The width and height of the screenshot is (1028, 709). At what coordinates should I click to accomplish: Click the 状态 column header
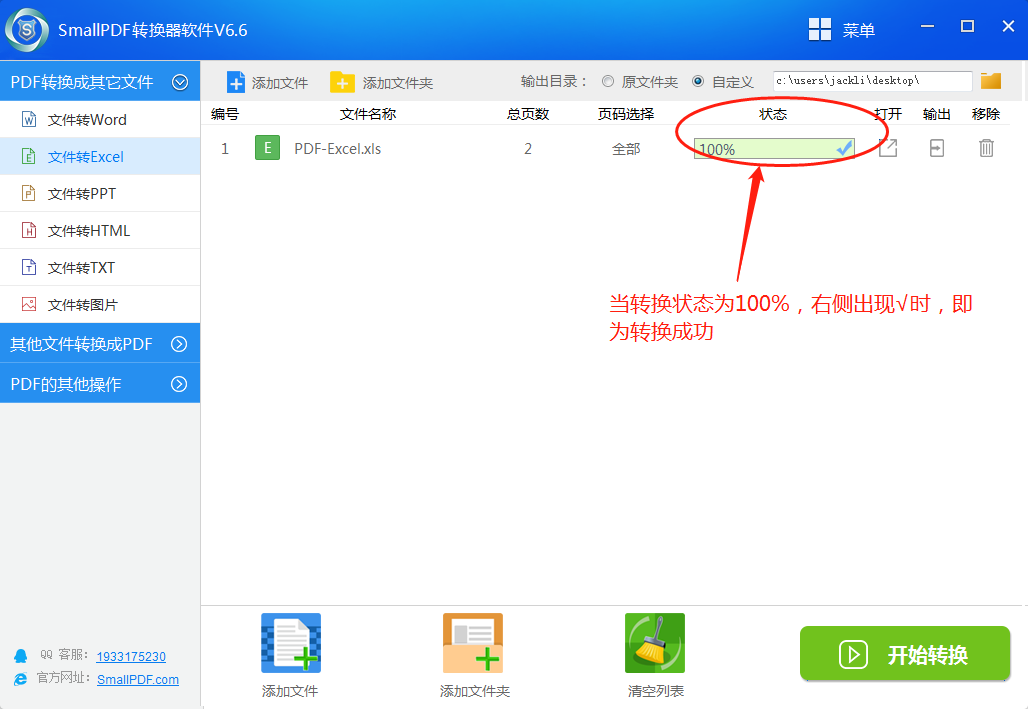click(773, 114)
